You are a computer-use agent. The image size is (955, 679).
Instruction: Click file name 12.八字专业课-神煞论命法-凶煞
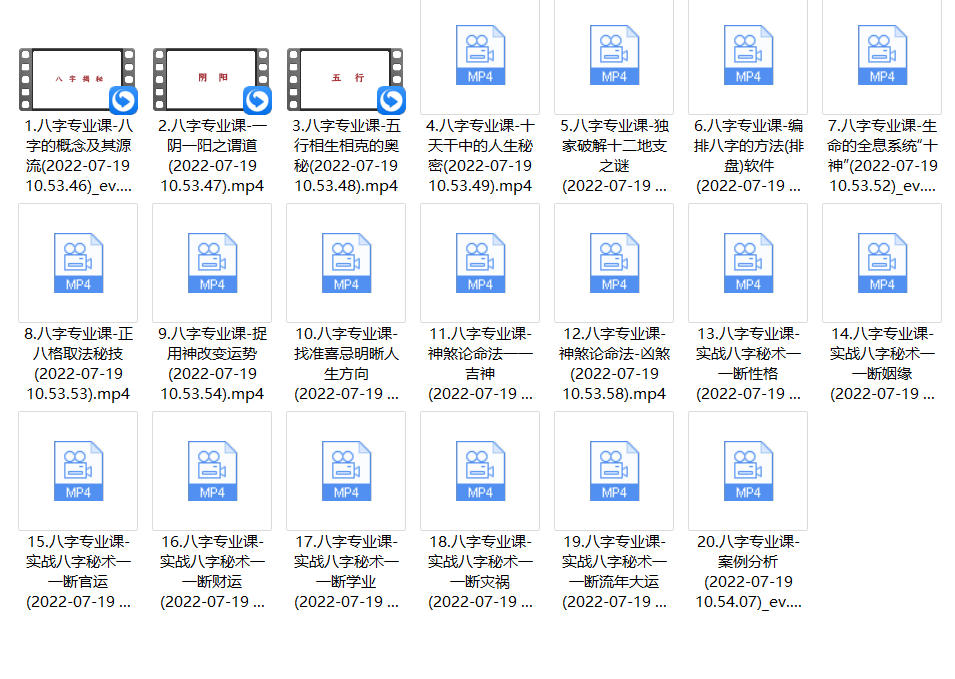[614, 364]
